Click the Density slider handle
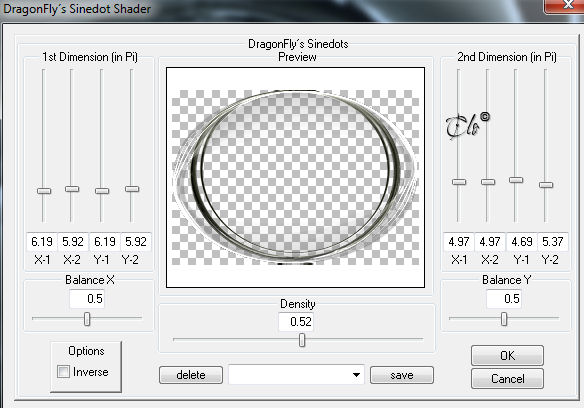Image resolution: width=584 pixels, height=408 pixels. [302, 340]
